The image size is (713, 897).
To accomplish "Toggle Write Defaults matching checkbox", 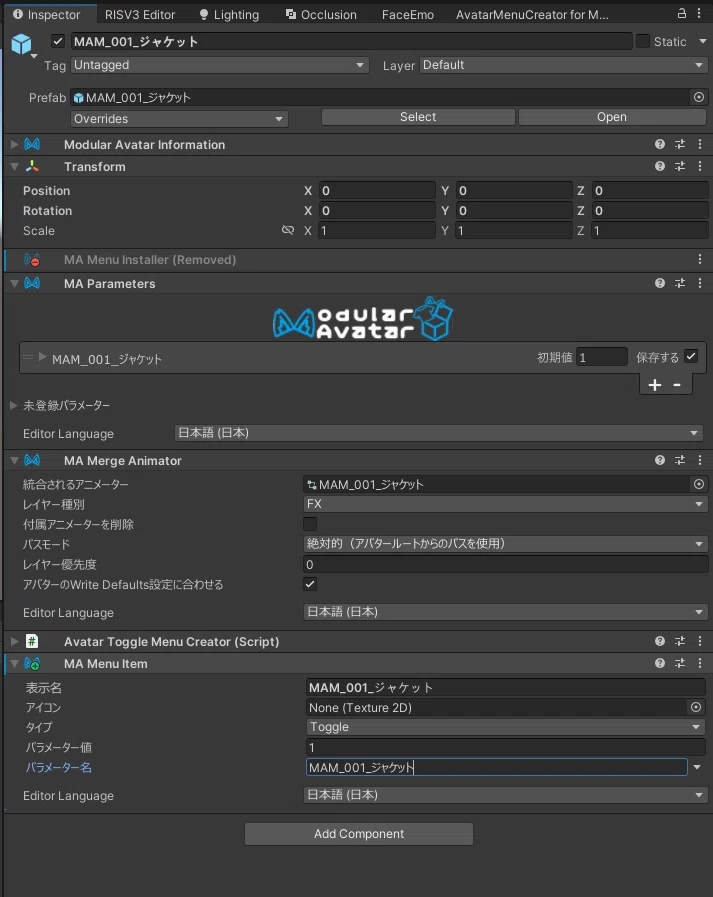I will click(310, 584).
